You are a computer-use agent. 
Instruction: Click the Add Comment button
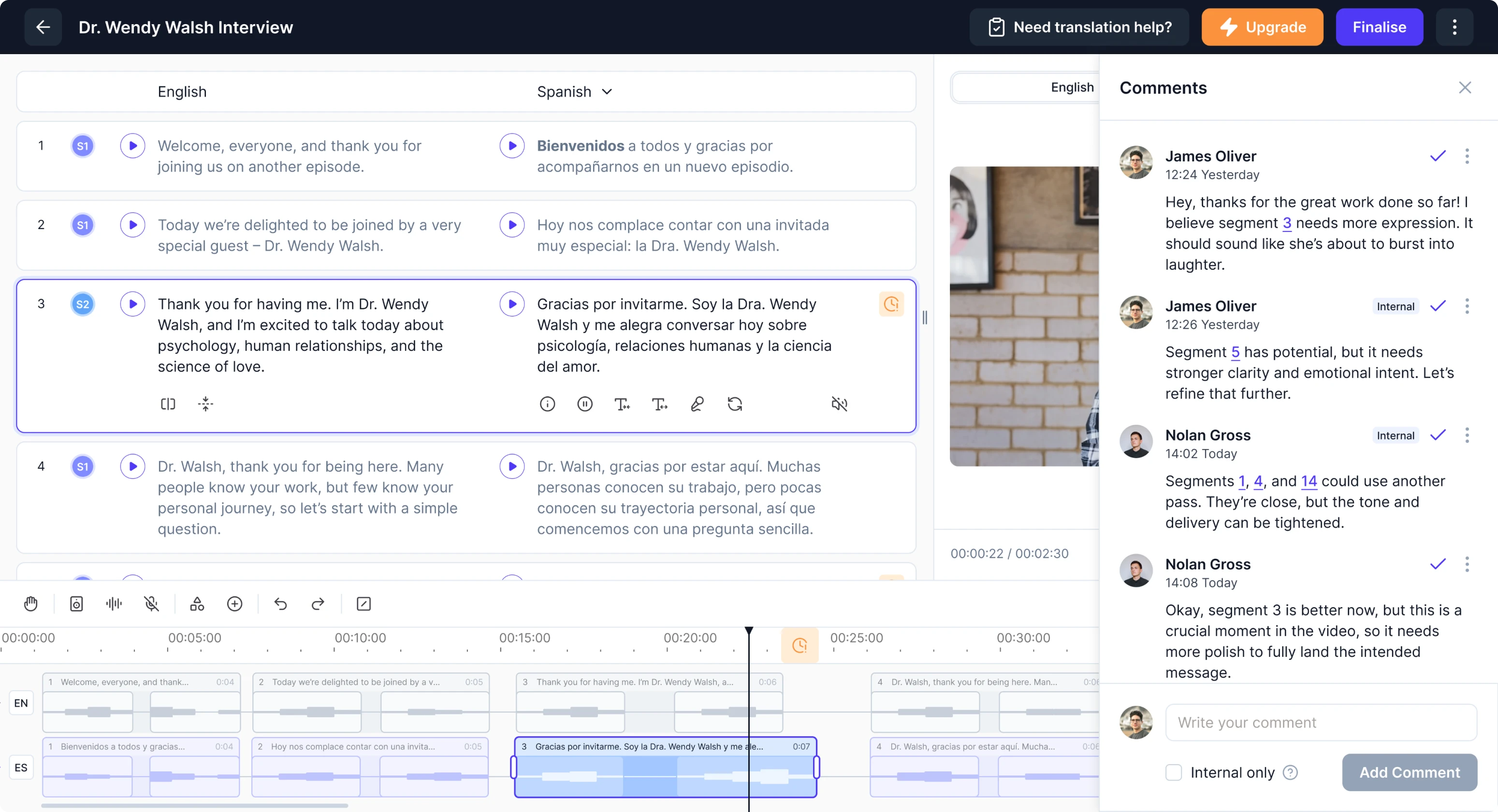(x=1410, y=772)
